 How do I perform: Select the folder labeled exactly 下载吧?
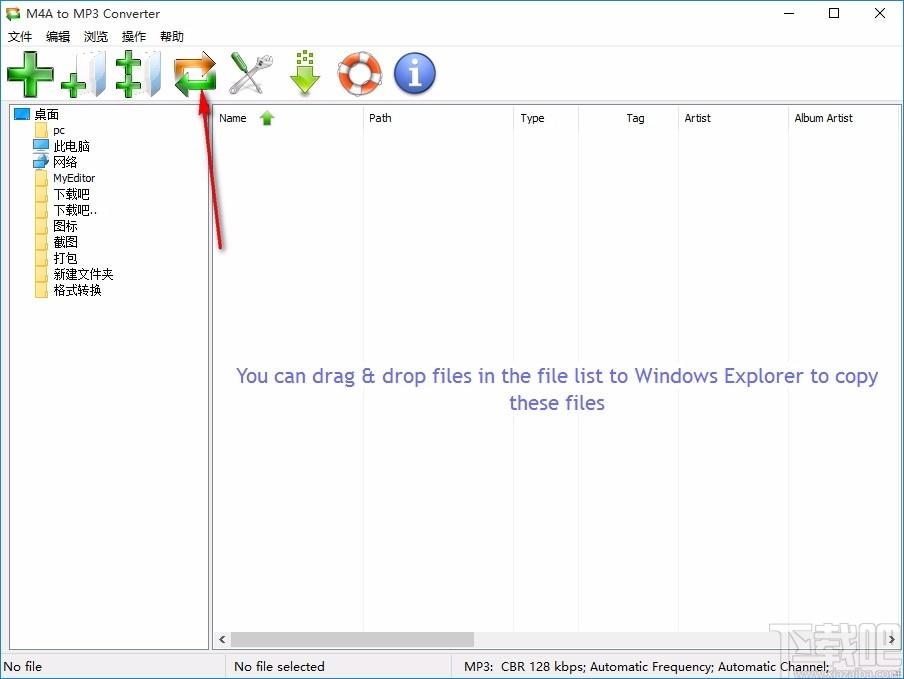click(x=71, y=194)
